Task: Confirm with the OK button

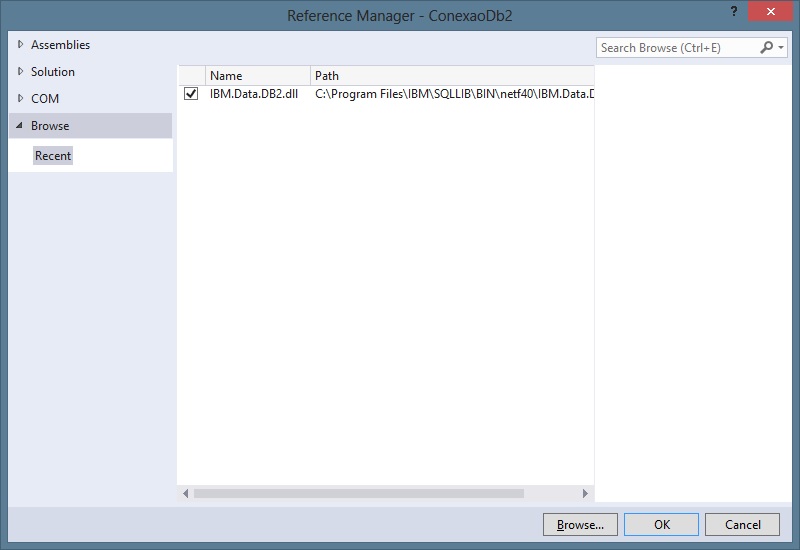Action: tap(661, 524)
